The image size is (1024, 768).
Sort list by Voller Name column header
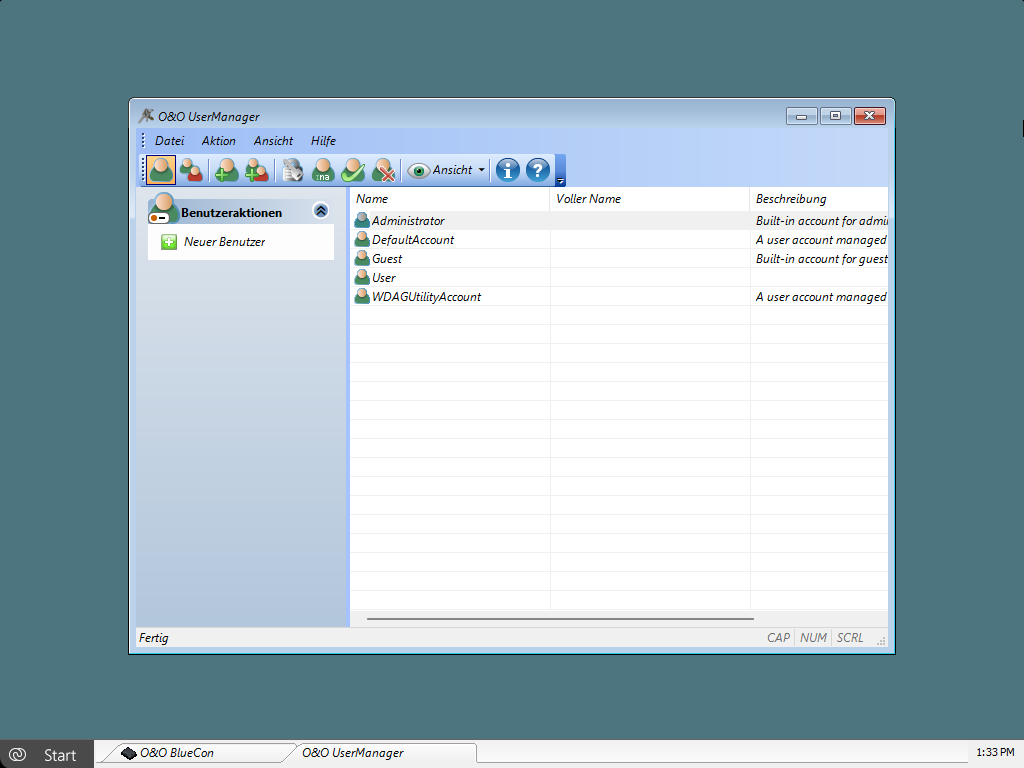click(x=588, y=199)
